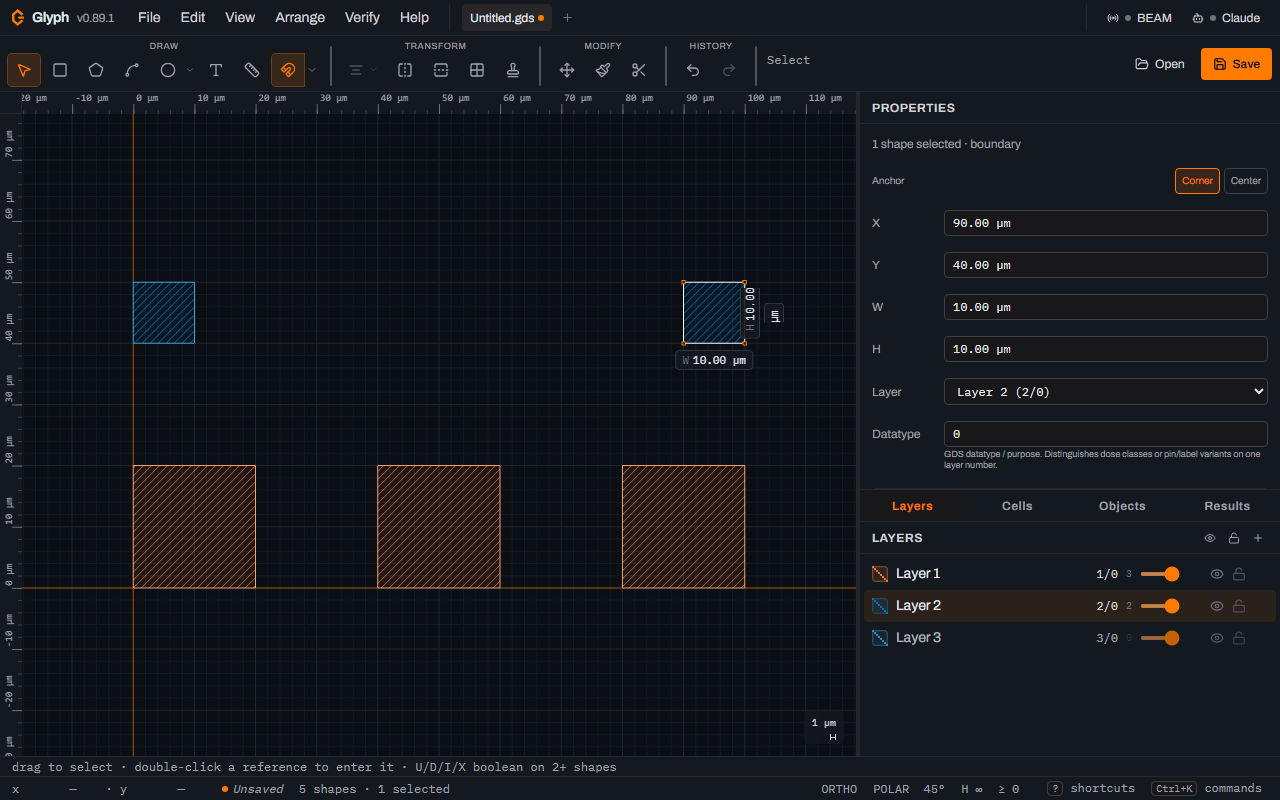Pick the Polygon draw tool
Image resolution: width=1280 pixels, height=800 pixels.
pos(96,70)
